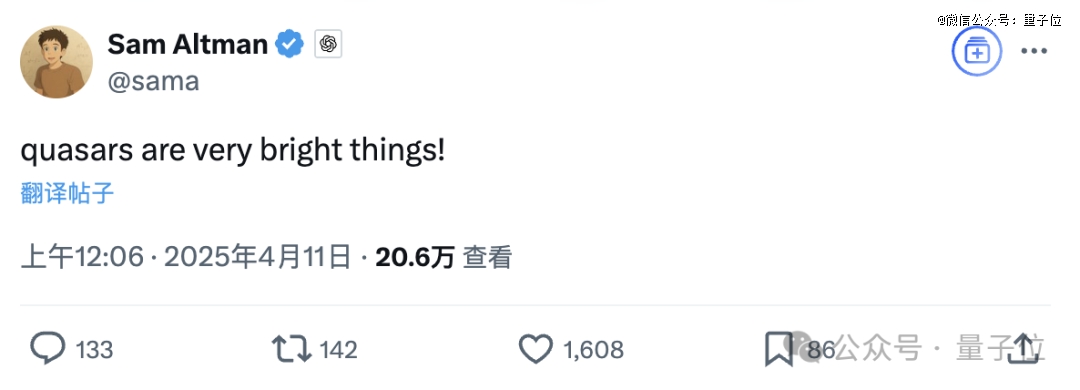Toggle the bookmark icon
The width and height of the screenshot is (1080, 390).
[779, 349]
